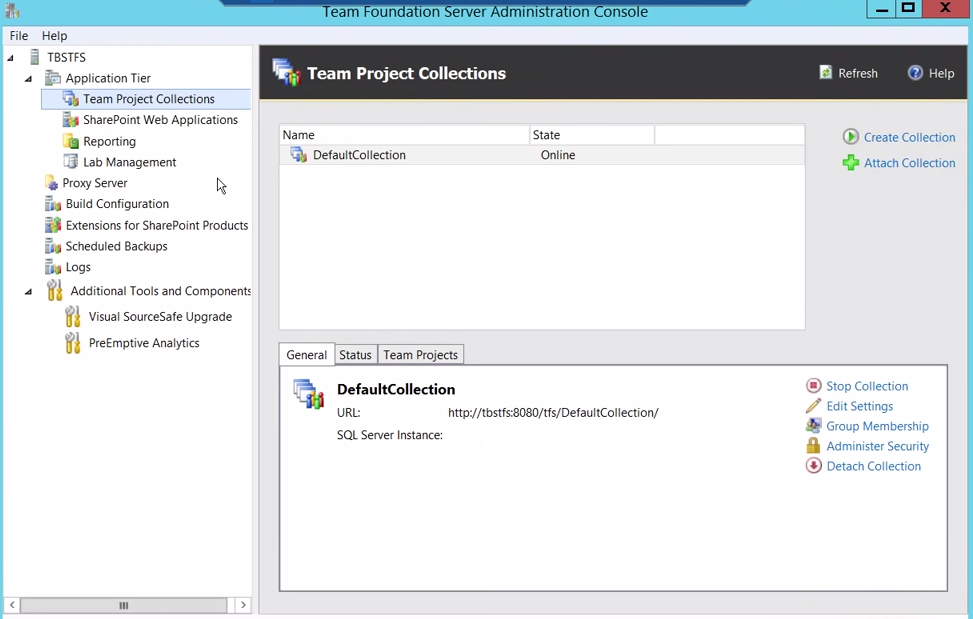Click the Edit Settings link
The image size is (973, 619).
tap(859, 406)
